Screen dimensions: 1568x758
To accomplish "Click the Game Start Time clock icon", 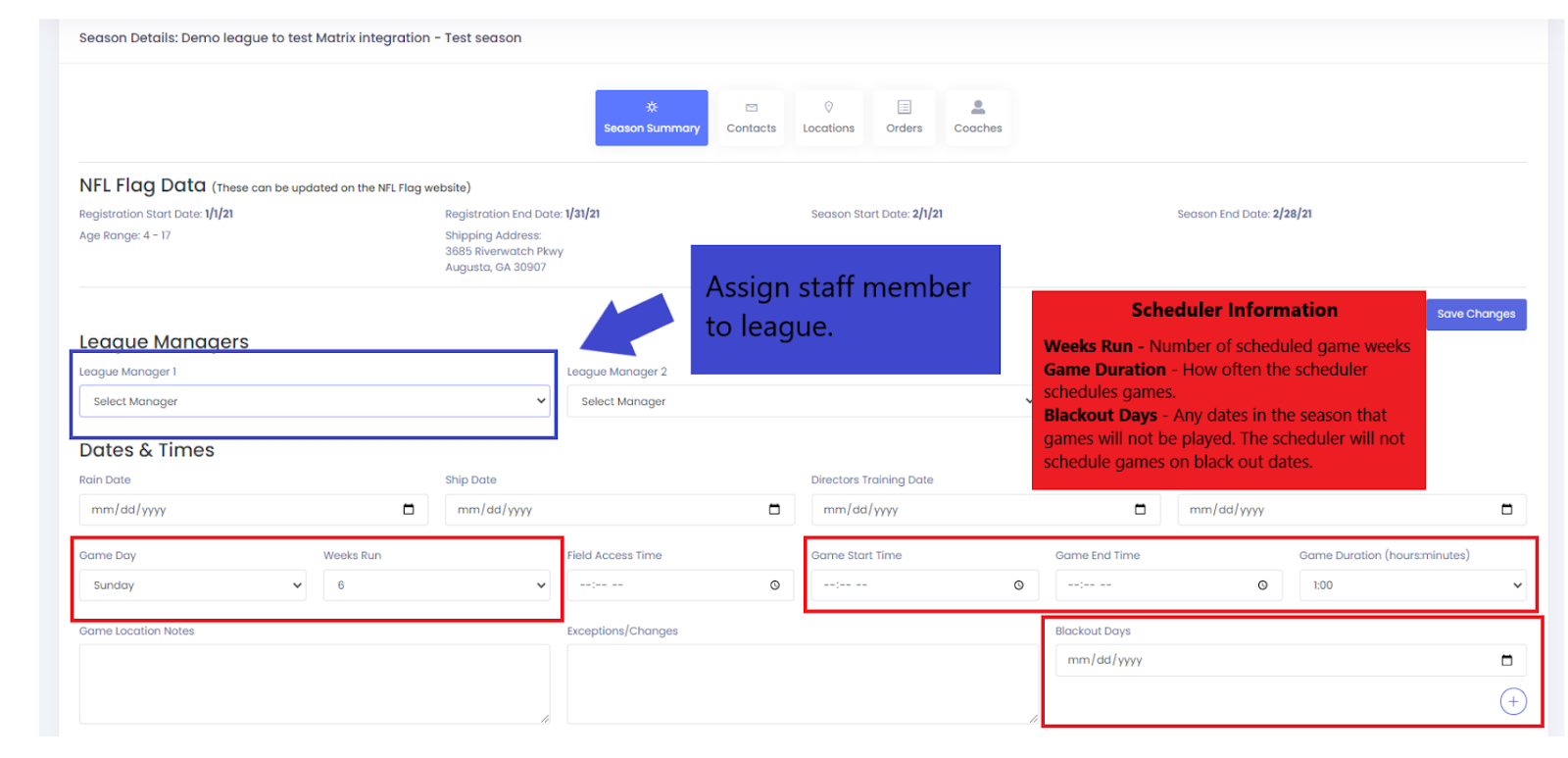I will click(x=1018, y=585).
